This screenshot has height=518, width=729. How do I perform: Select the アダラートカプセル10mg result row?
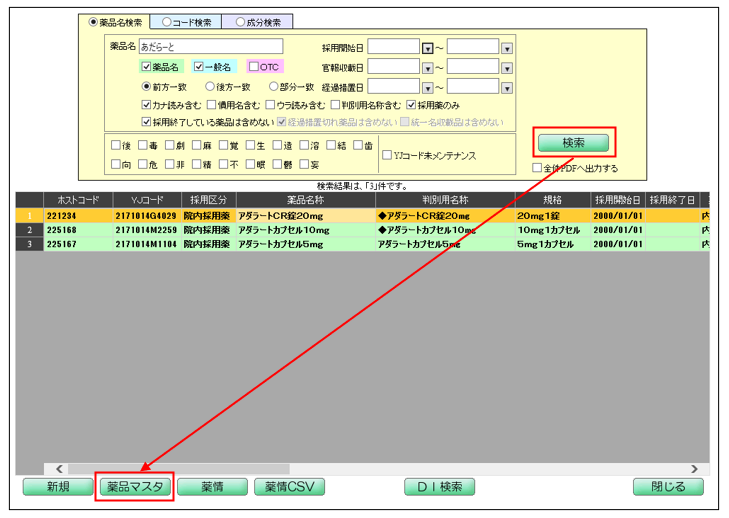300,230
